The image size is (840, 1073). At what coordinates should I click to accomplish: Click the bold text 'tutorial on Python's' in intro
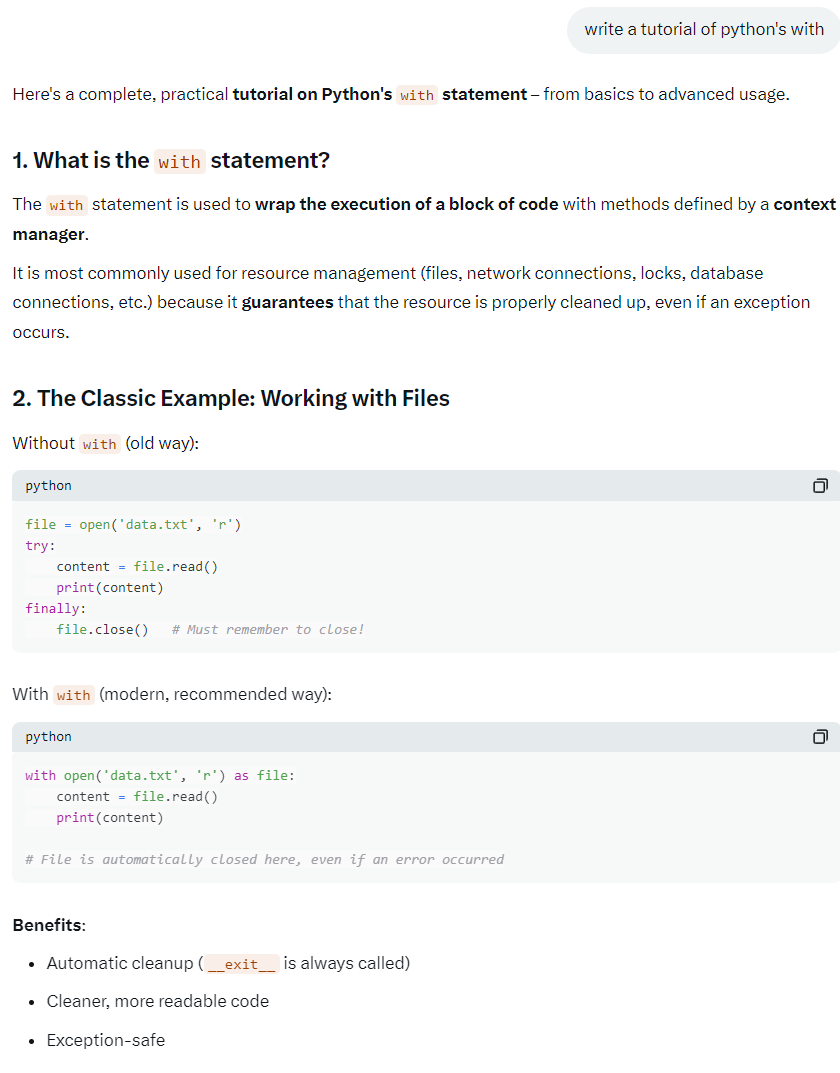tap(312, 94)
